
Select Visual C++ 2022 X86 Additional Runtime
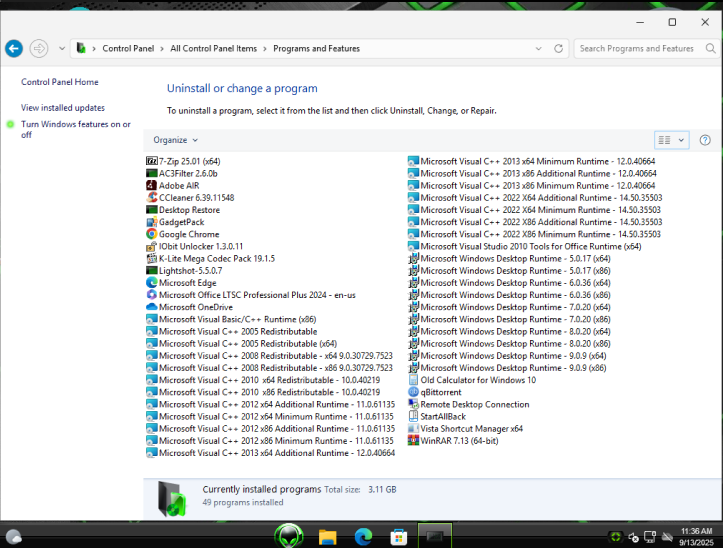(x=535, y=222)
